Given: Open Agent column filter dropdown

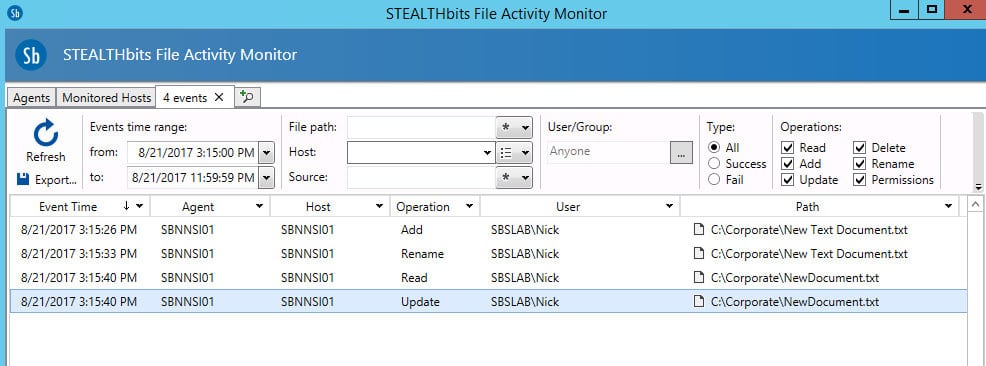Looking at the screenshot, I should tap(259, 206).
